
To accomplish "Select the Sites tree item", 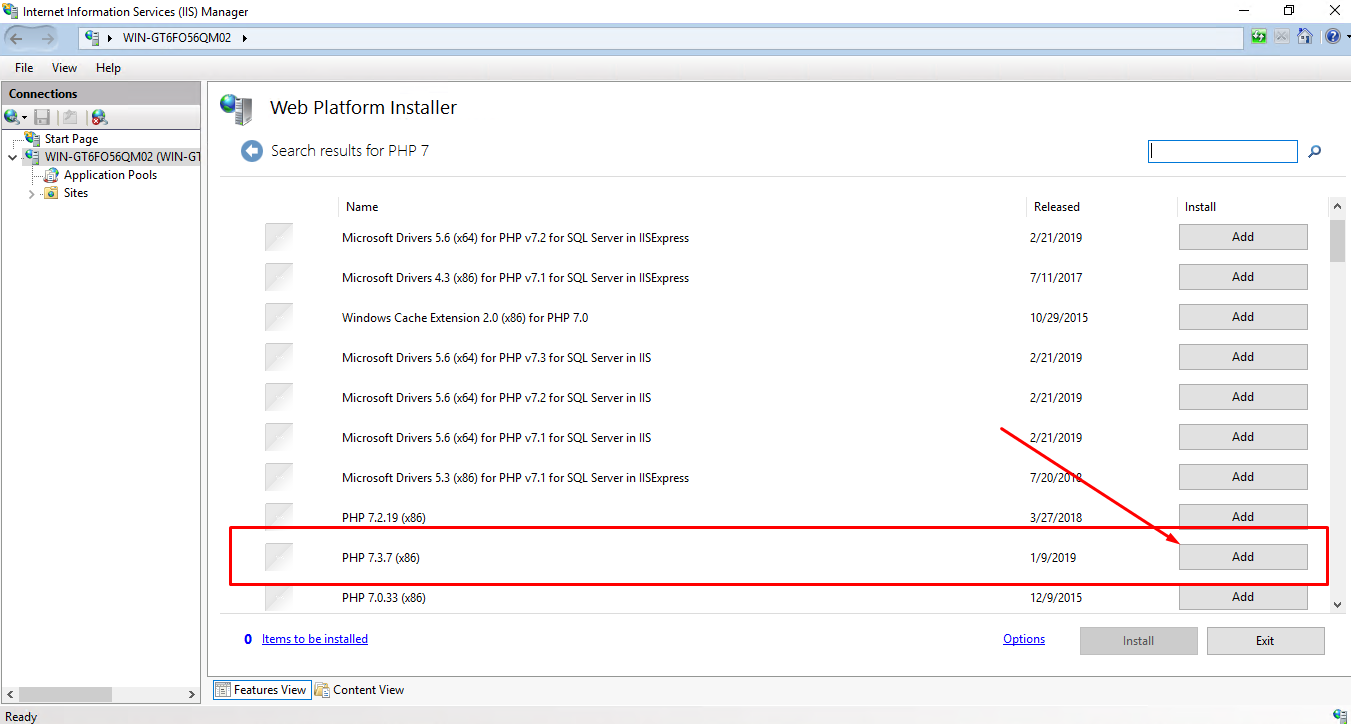I will [x=76, y=193].
